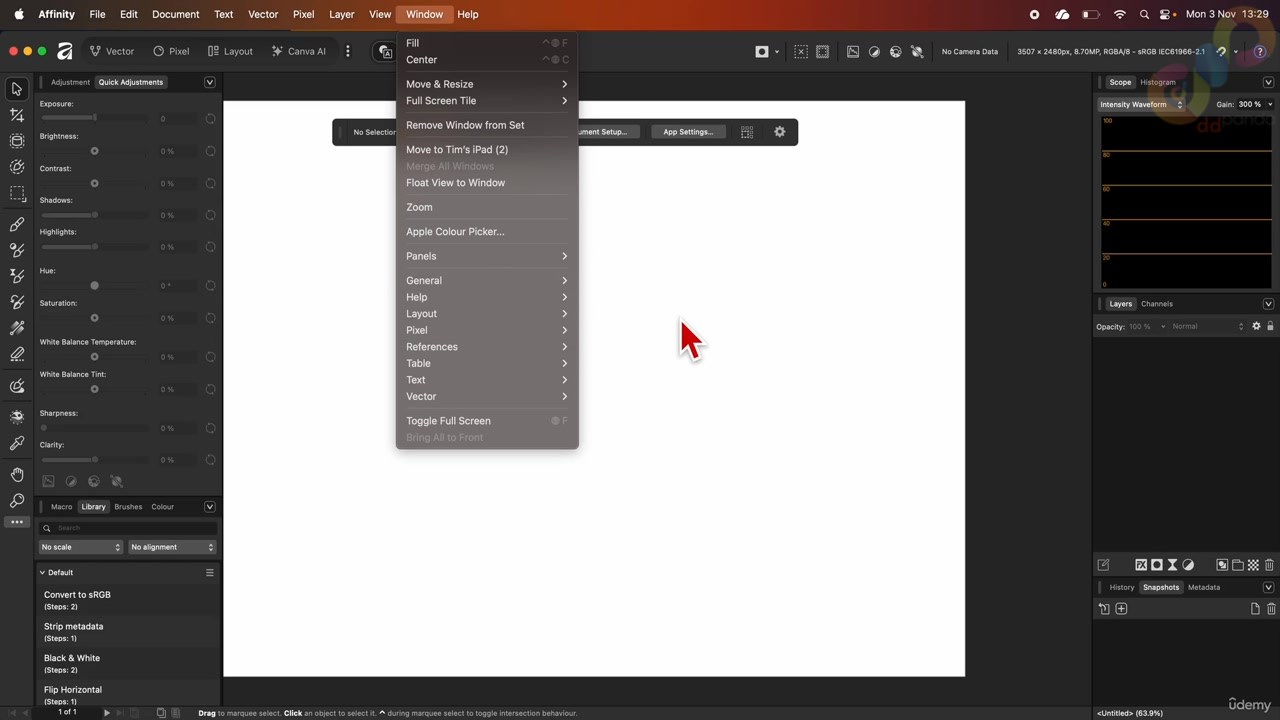Select the Black & White macro

coord(128,663)
